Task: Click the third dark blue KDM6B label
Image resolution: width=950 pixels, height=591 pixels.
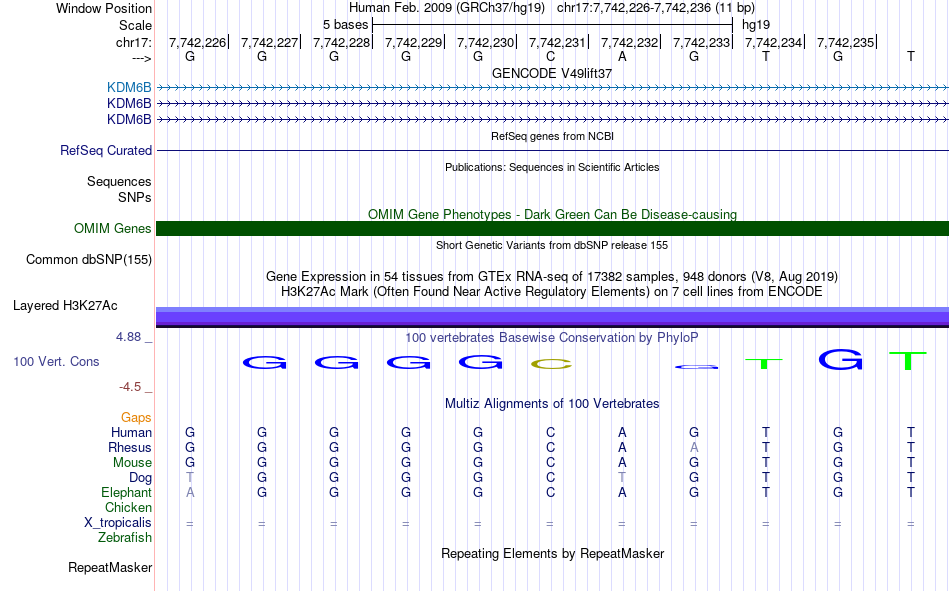Action: pyautogui.click(x=129, y=119)
